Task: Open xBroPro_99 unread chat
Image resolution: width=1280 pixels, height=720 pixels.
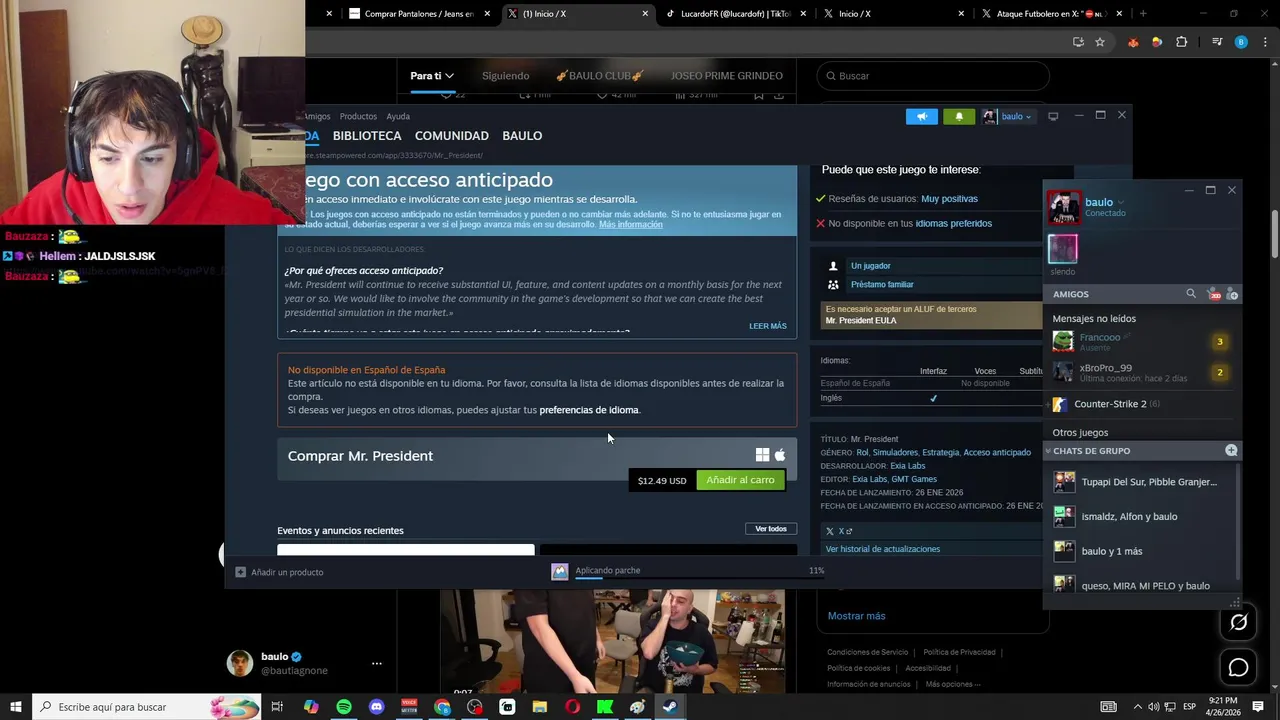Action: coord(1141,372)
